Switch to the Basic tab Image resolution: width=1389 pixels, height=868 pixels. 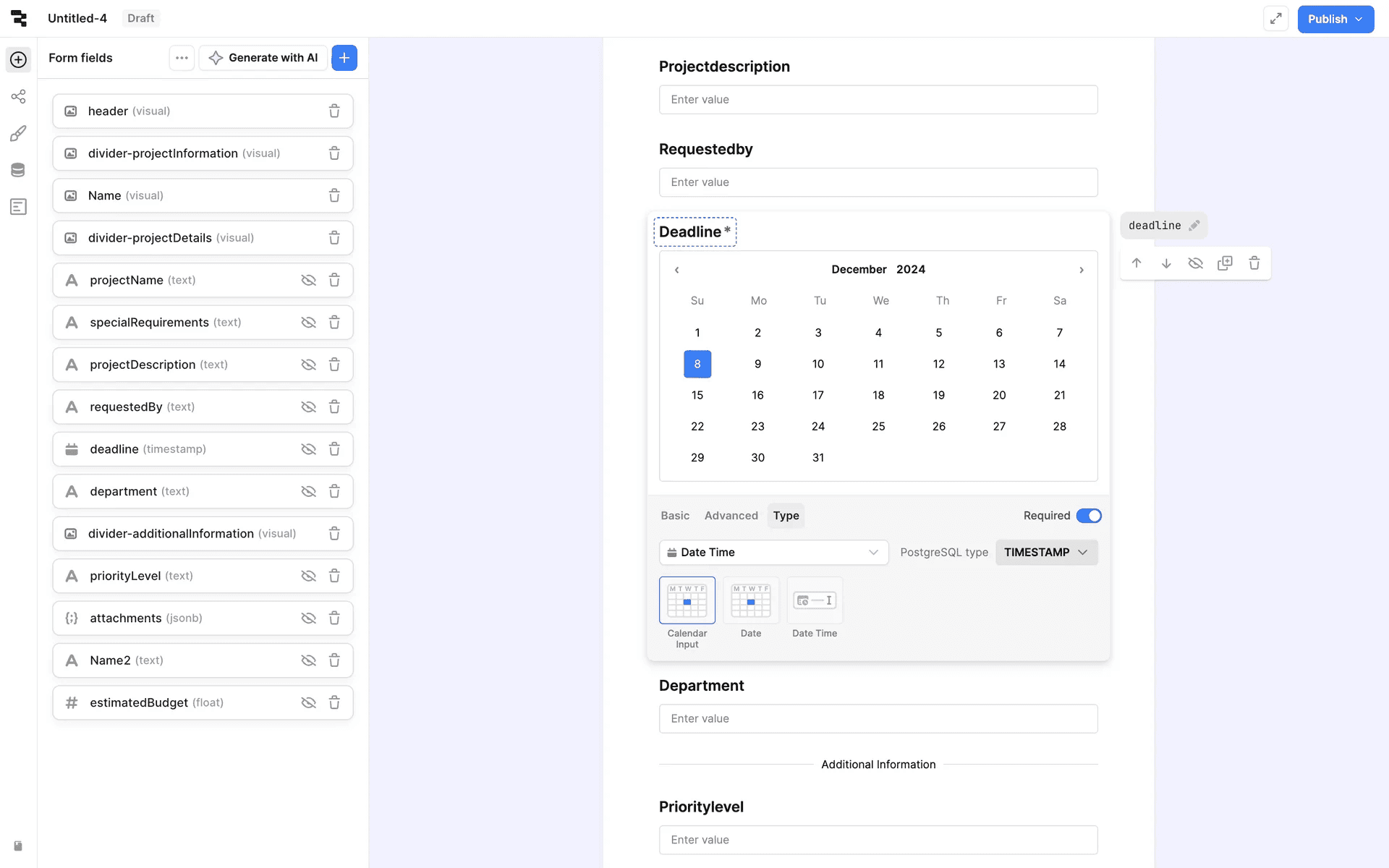(674, 516)
